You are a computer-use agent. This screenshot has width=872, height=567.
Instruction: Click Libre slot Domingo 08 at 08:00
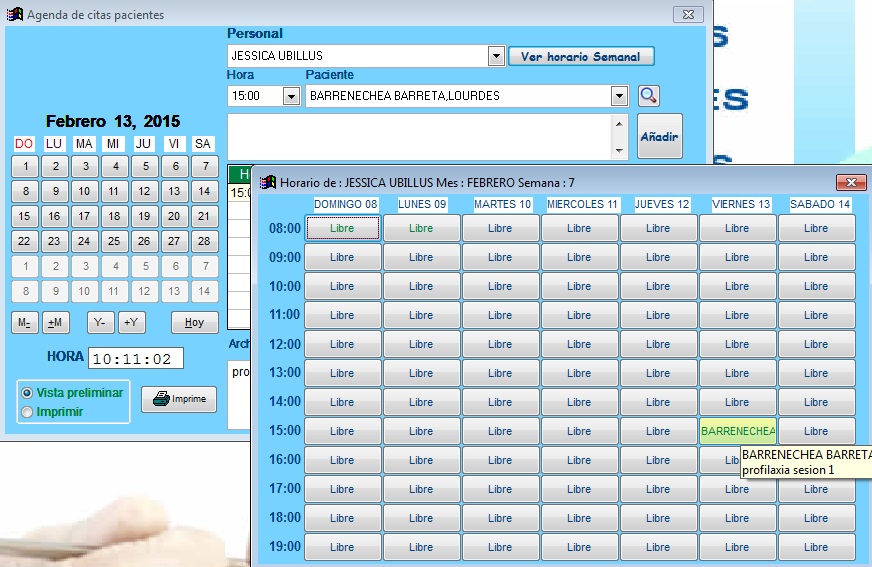pyautogui.click(x=342, y=229)
